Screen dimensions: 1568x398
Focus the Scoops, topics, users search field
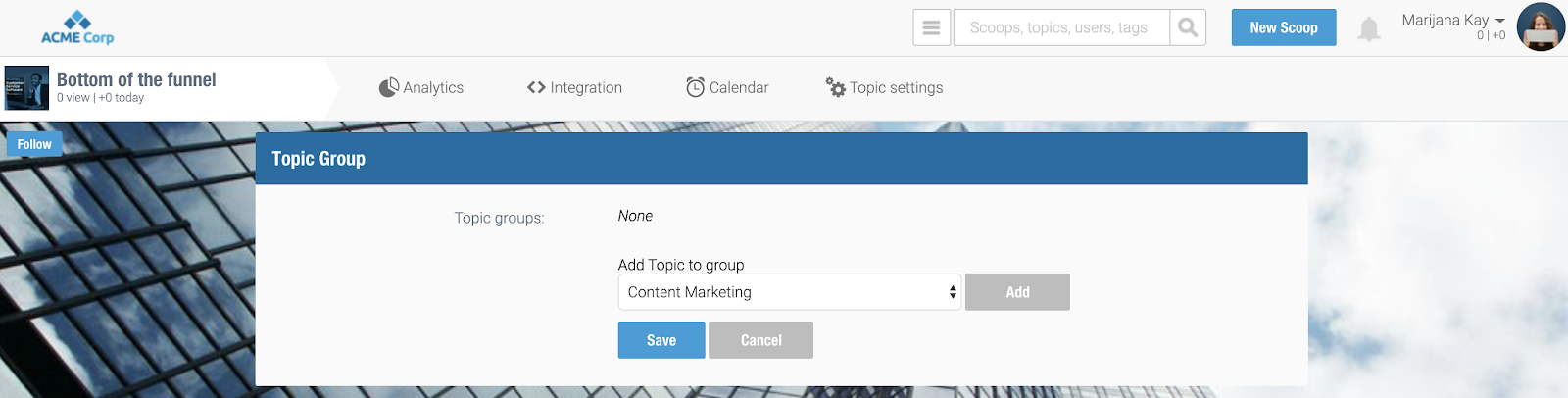point(1061,27)
